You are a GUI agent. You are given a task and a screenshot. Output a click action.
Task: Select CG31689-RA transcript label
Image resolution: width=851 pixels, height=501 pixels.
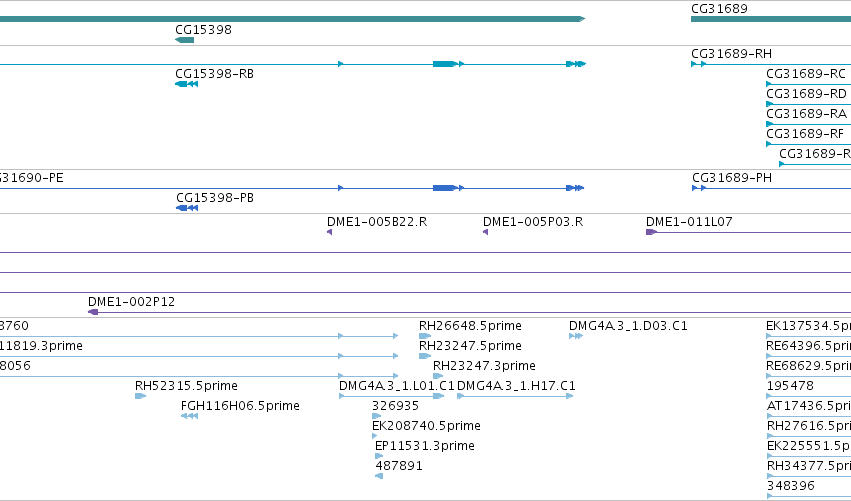(x=806, y=114)
